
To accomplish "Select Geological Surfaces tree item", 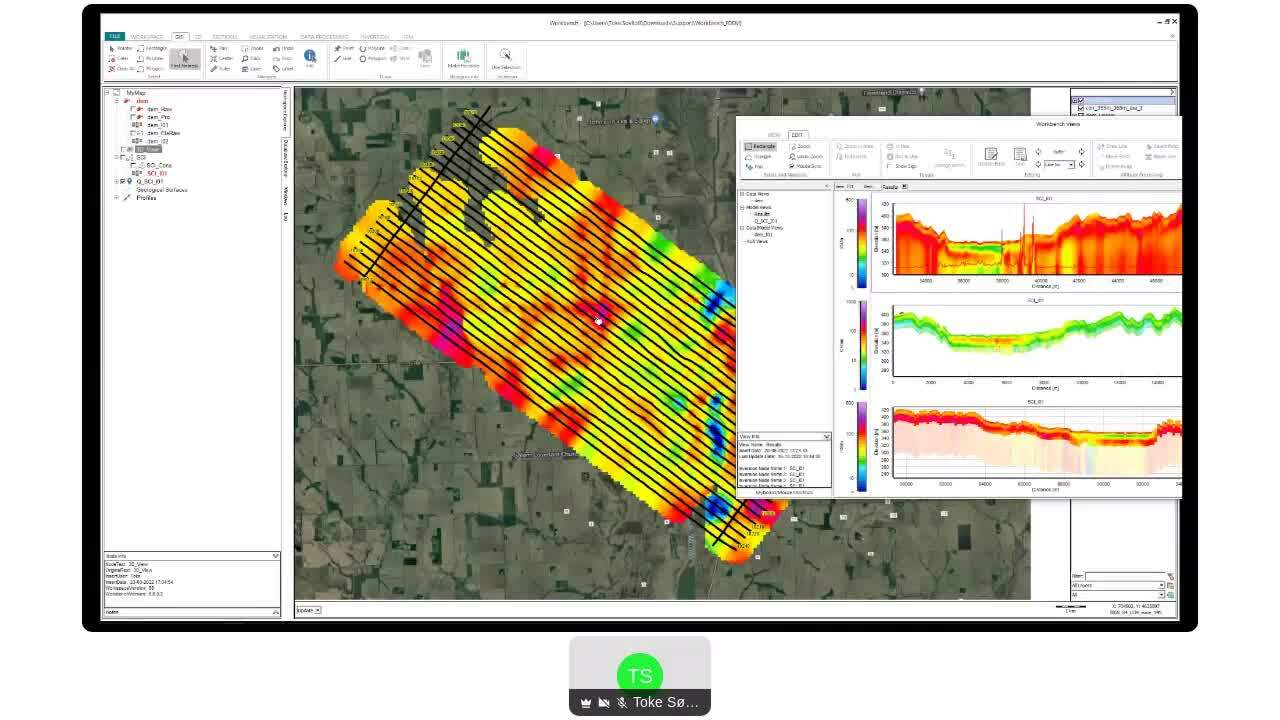I will pos(162,189).
